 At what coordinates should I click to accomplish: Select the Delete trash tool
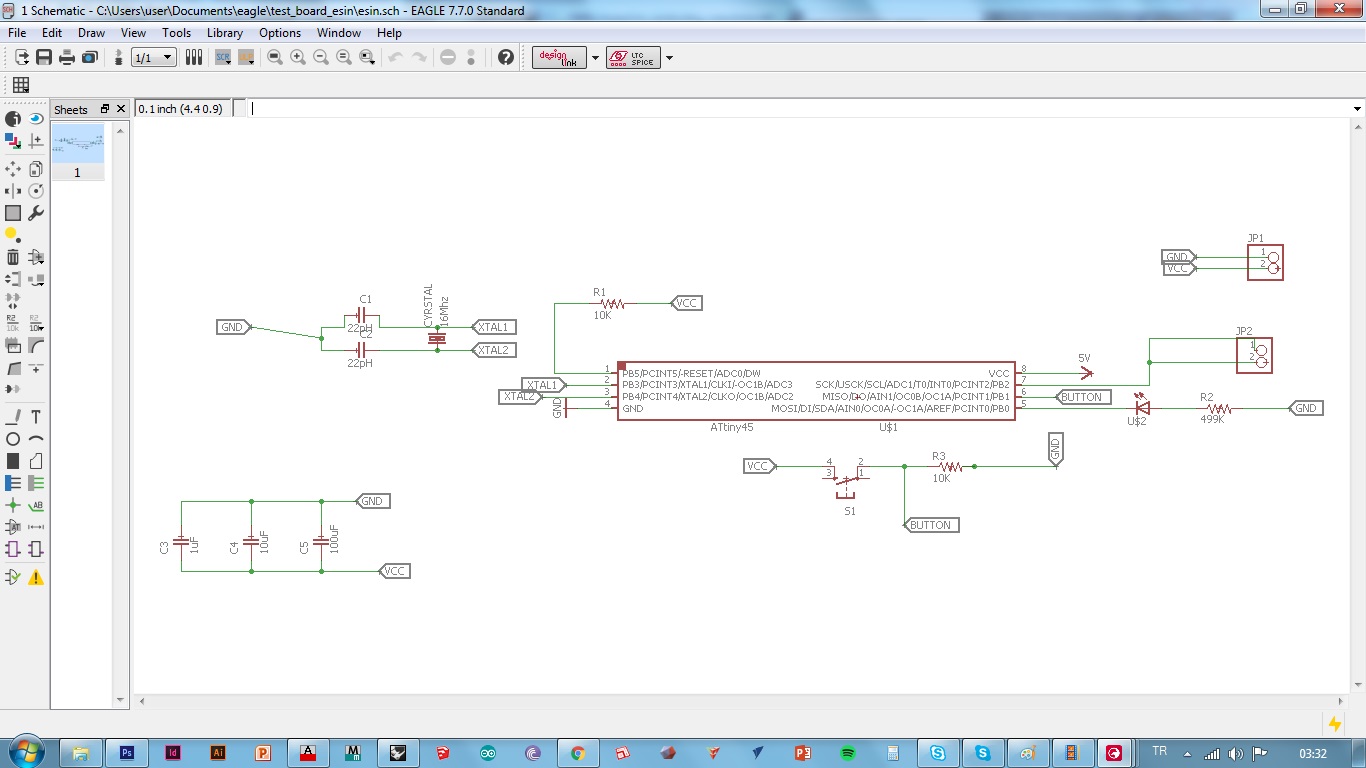[13, 257]
